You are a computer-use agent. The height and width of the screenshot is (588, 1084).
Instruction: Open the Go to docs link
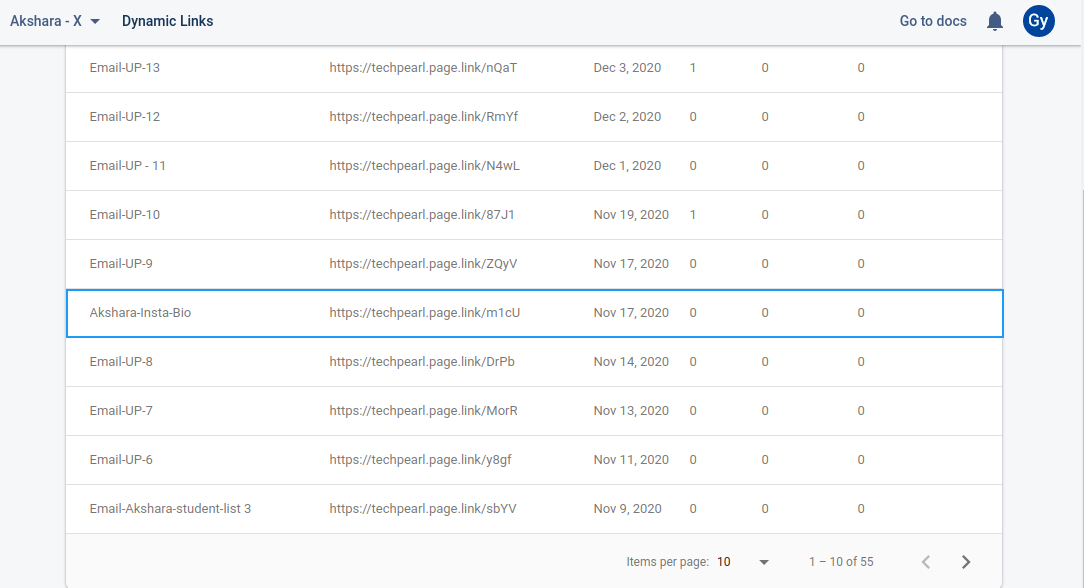point(933,21)
